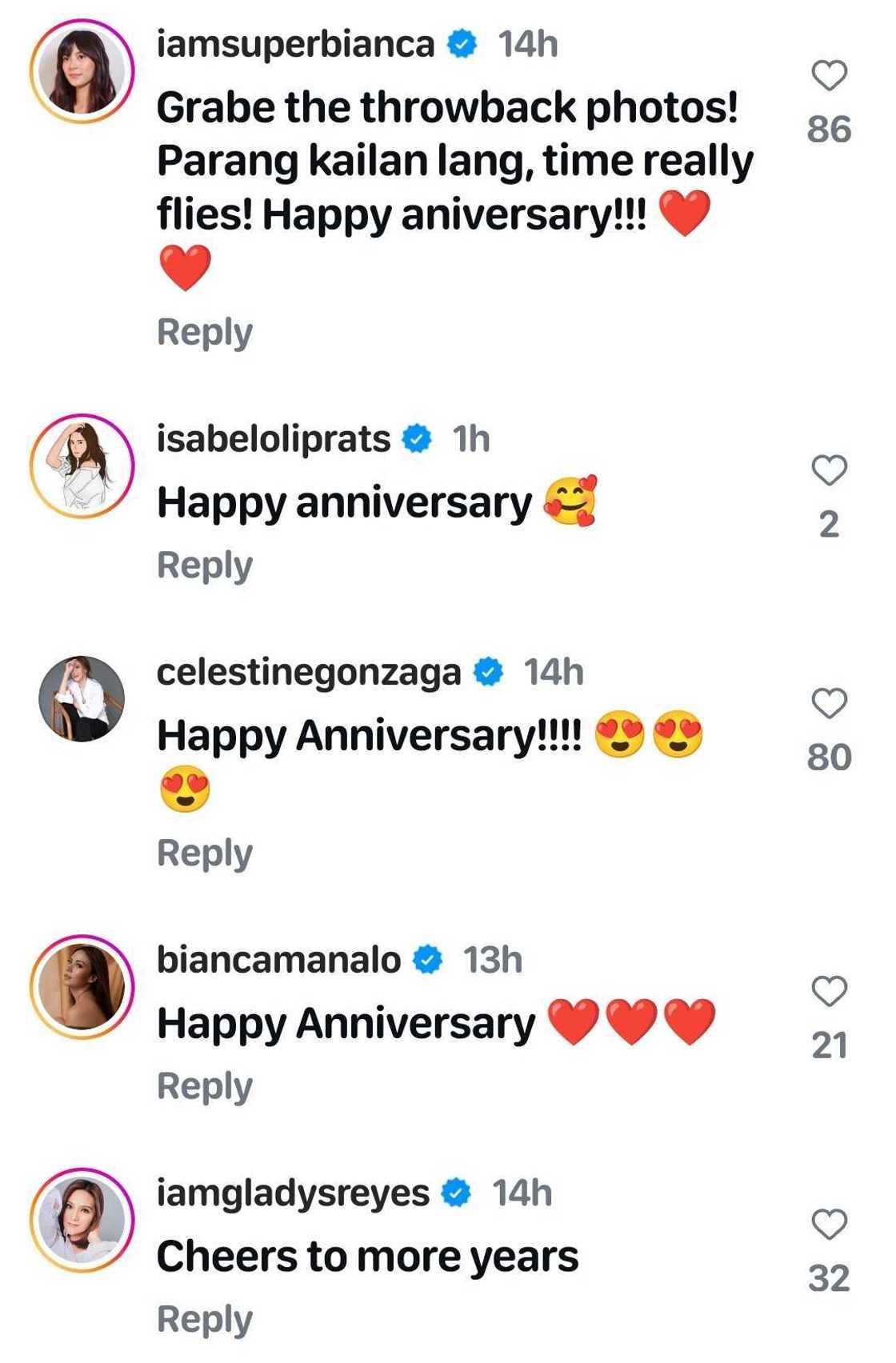This screenshot has height=1363, width=896.
Task: Open biancamanalo's profile avatar
Action: (x=82, y=987)
